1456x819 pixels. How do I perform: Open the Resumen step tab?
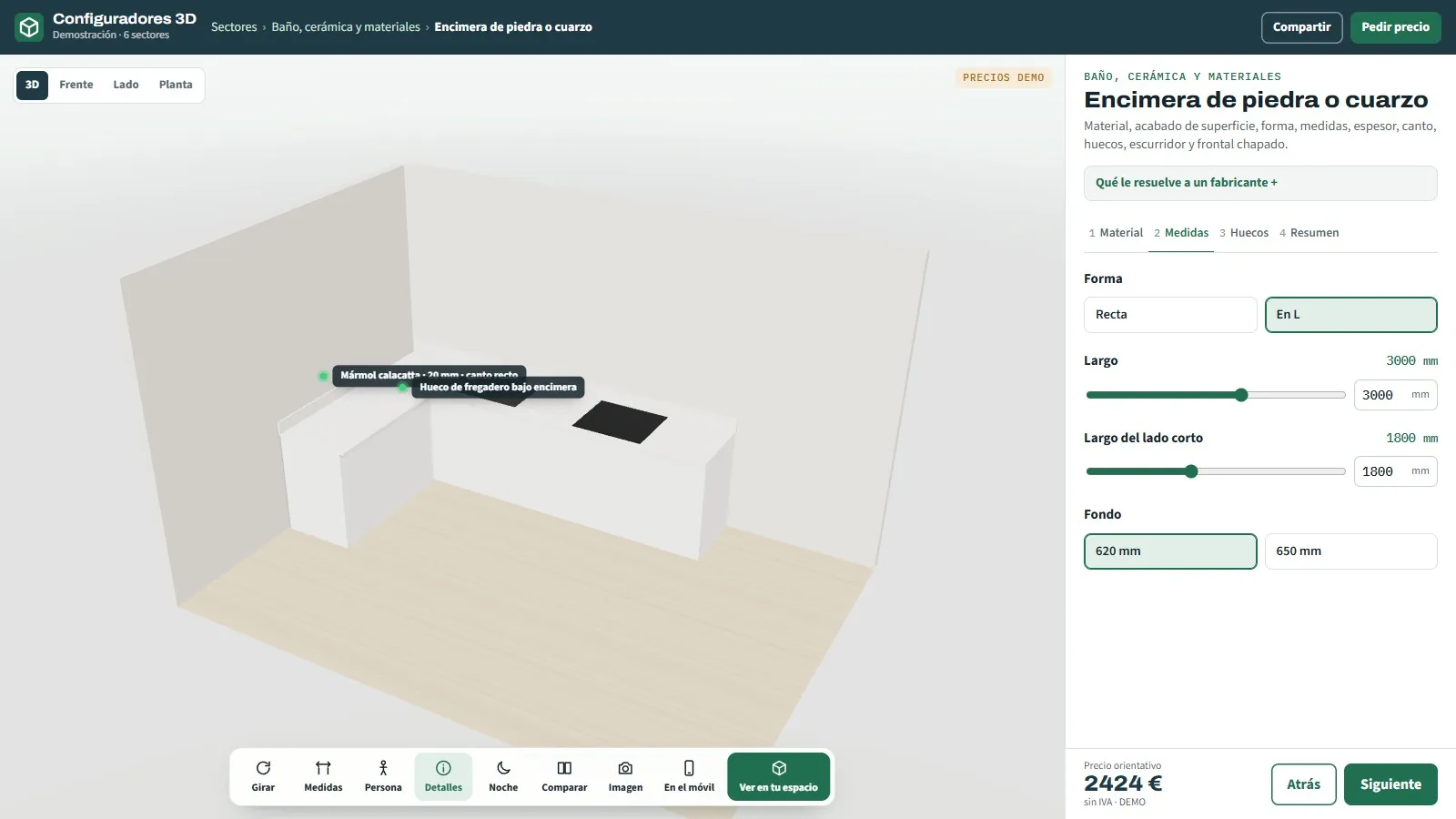pyautogui.click(x=1309, y=233)
